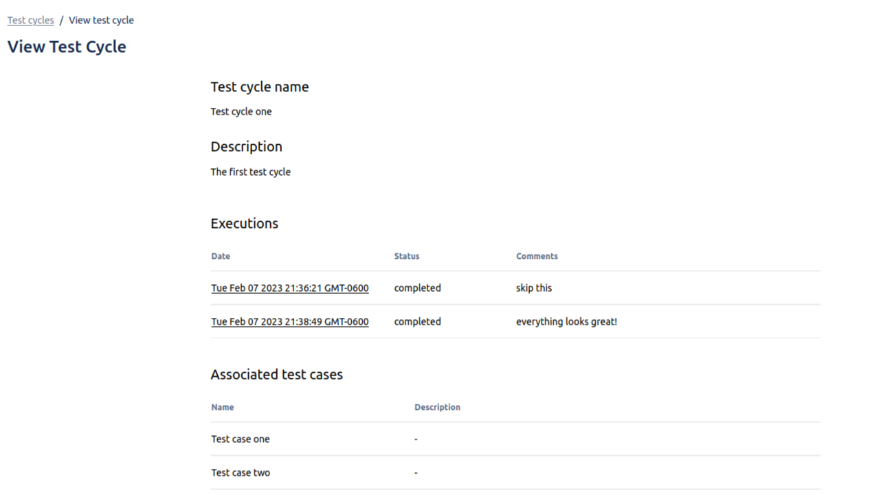
Task: Click the Status column header
Action: point(406,256)
